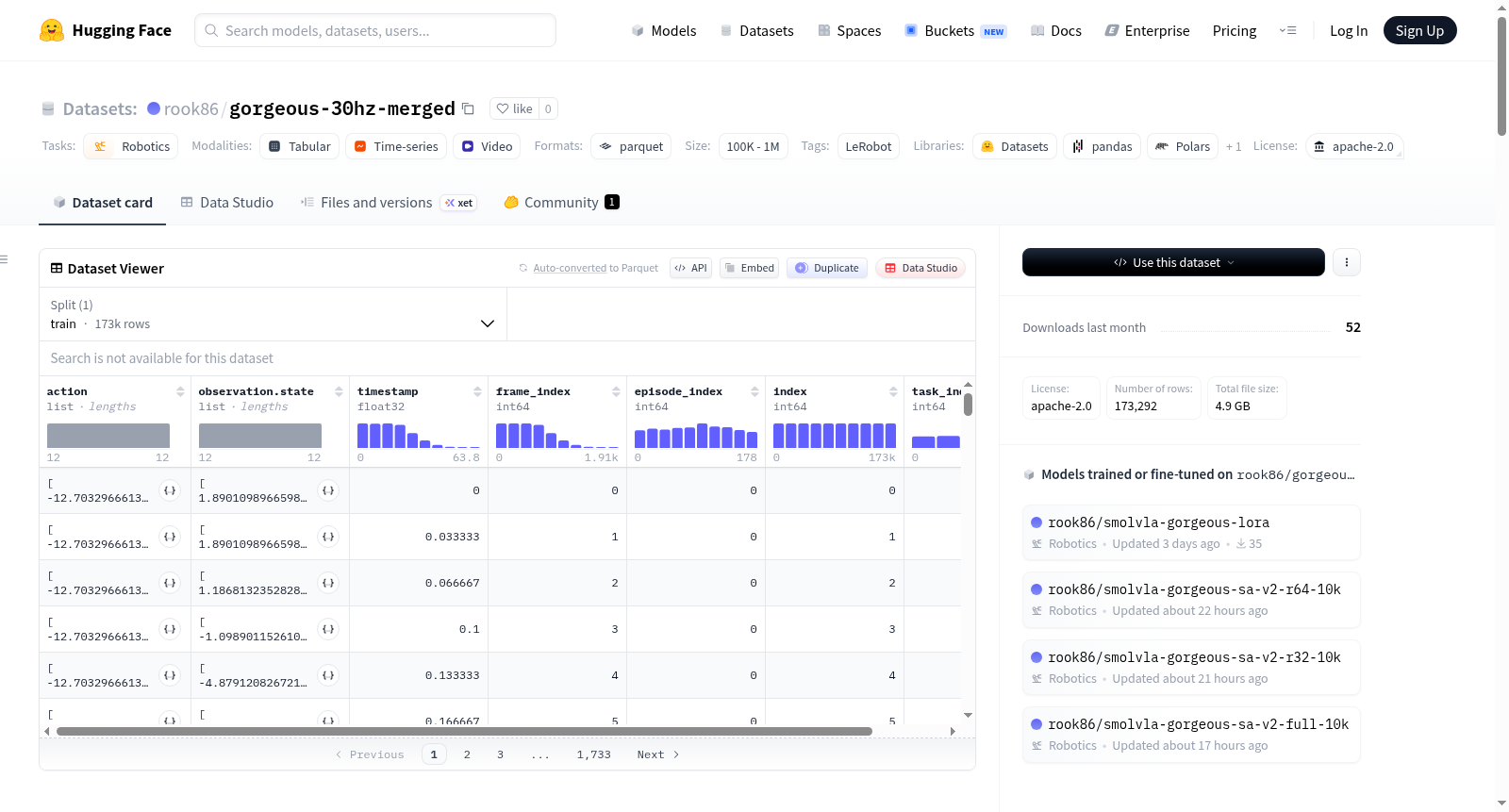Focus the search models, datasets, users field
Viewport: 1509px width, 812px height.
point(375,30)
